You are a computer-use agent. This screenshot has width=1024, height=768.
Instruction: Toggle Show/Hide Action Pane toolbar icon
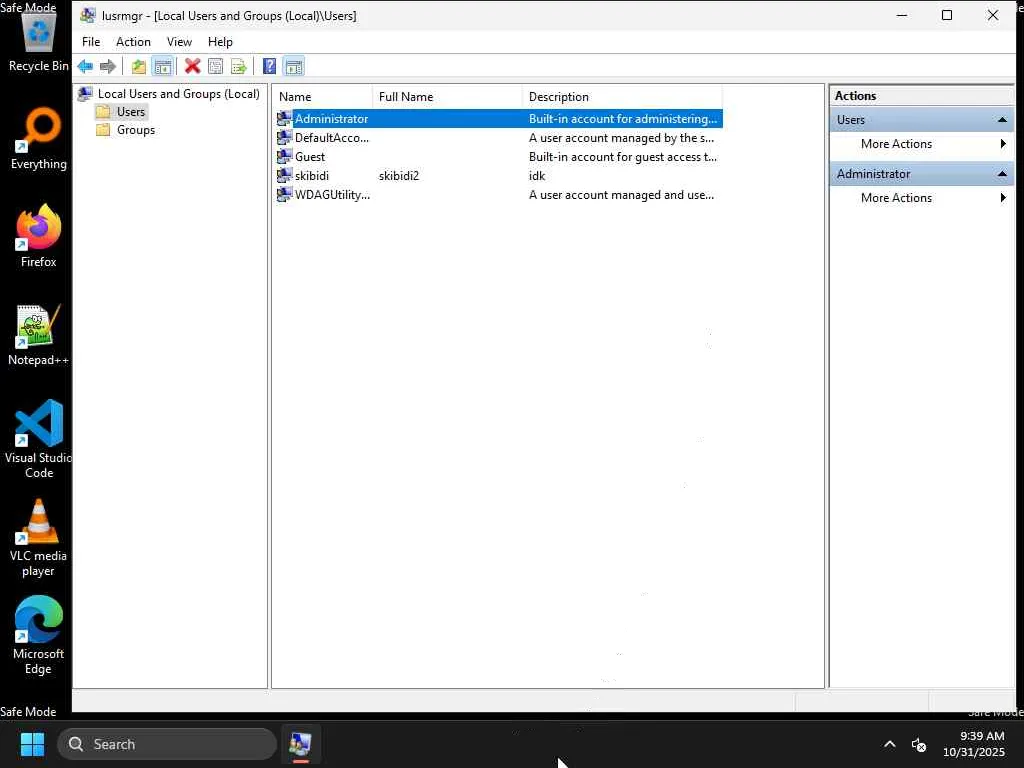294,66
